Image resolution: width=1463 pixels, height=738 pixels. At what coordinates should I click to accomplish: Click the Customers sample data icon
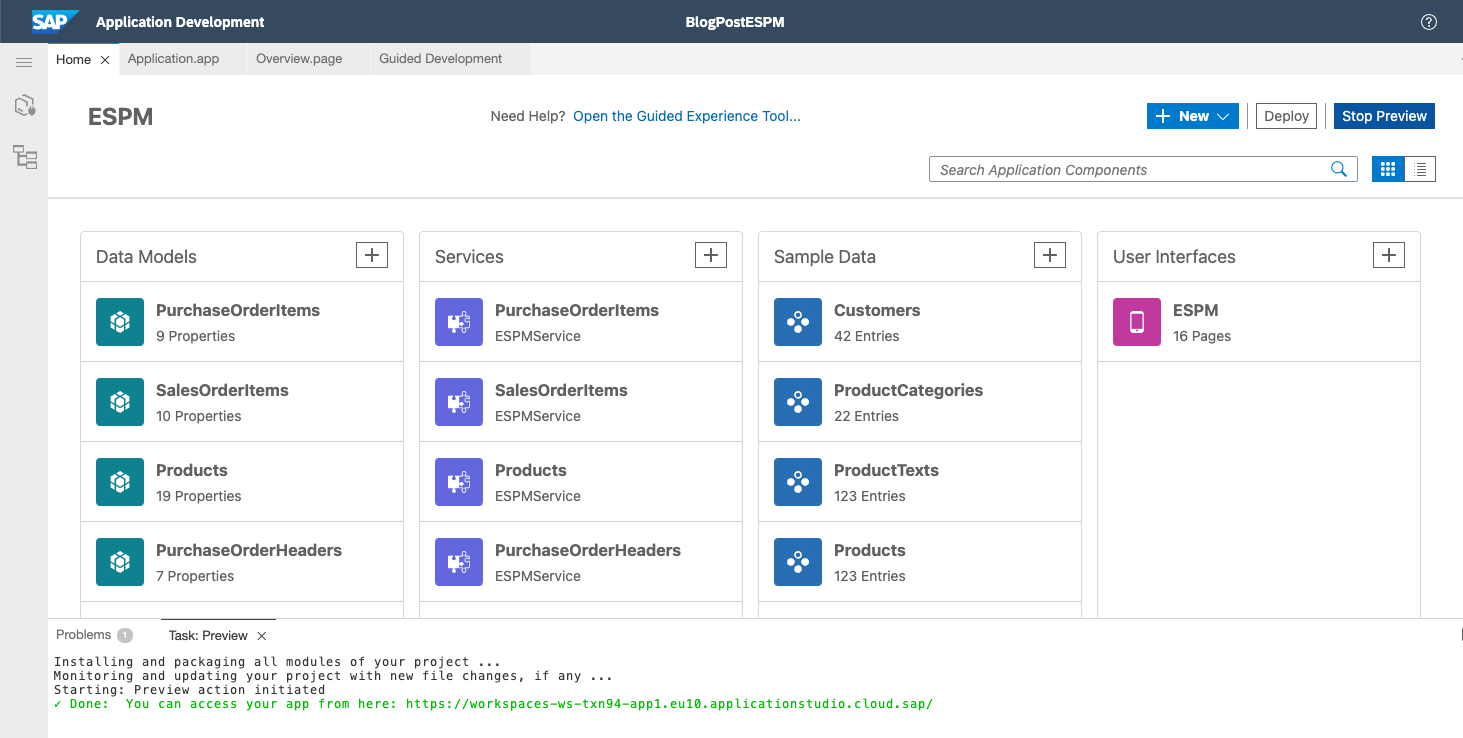click(797, 321)
